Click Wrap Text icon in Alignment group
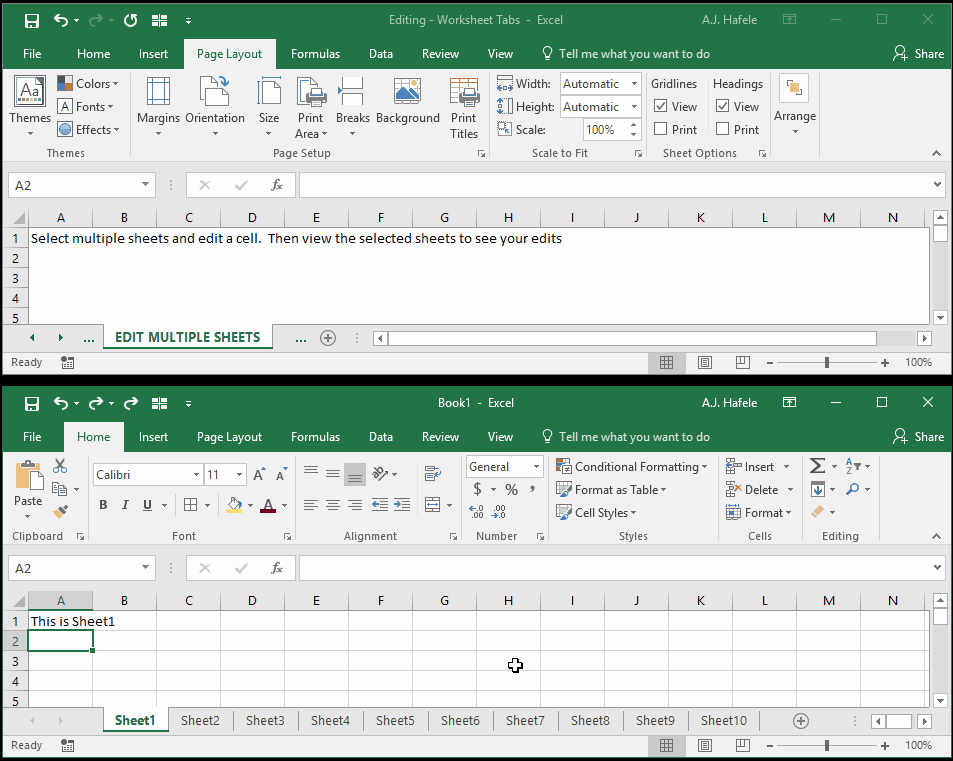 pyautogui.click(x=433, y=473)
